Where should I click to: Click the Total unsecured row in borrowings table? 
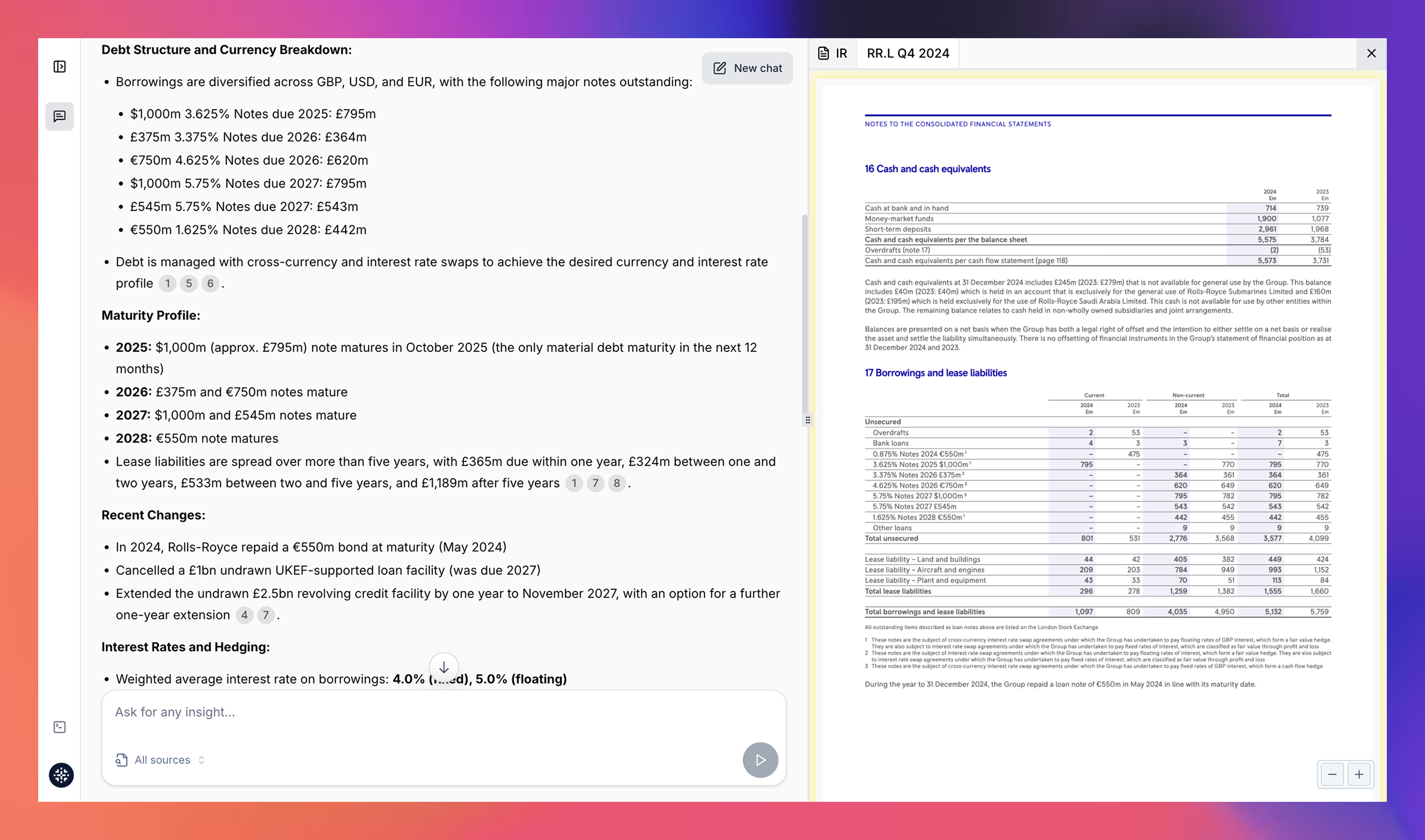(x=1097, y=538)
